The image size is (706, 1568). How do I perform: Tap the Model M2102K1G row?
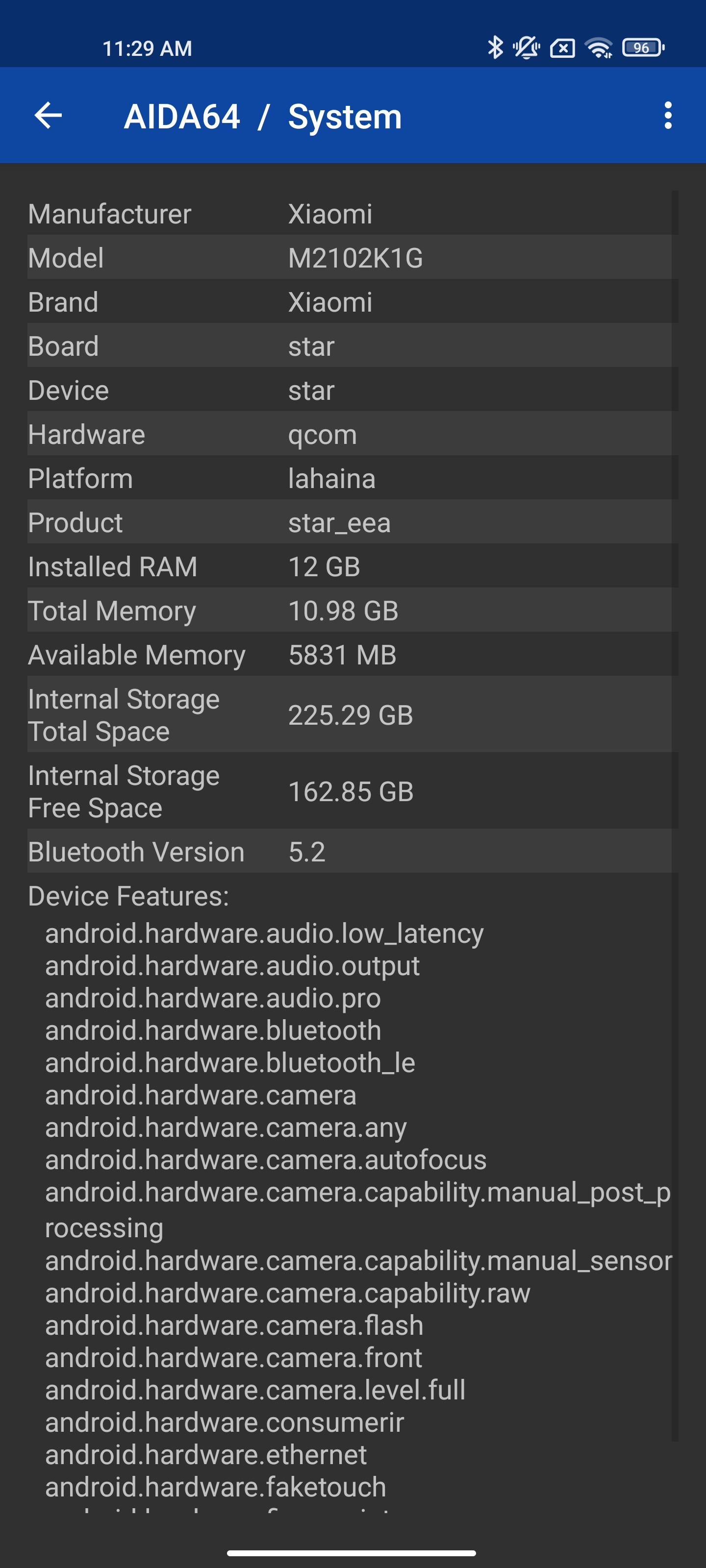(349, 258)
